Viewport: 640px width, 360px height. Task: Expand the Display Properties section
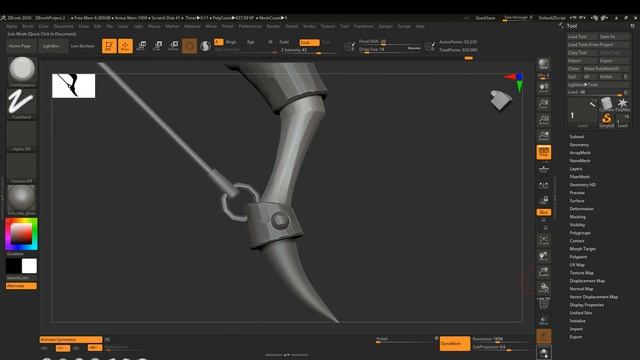[587, 305]
